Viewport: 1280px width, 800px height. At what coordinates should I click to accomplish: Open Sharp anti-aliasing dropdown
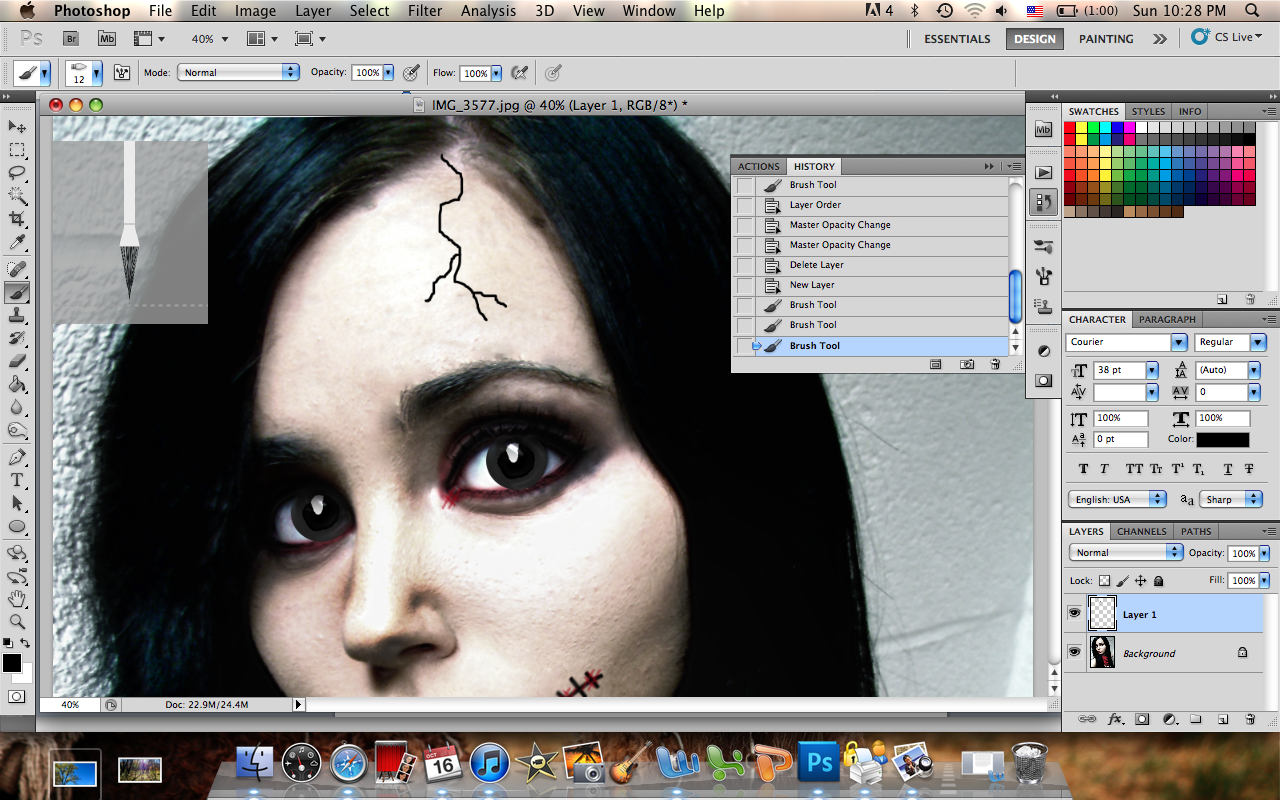pos(1233,499)
